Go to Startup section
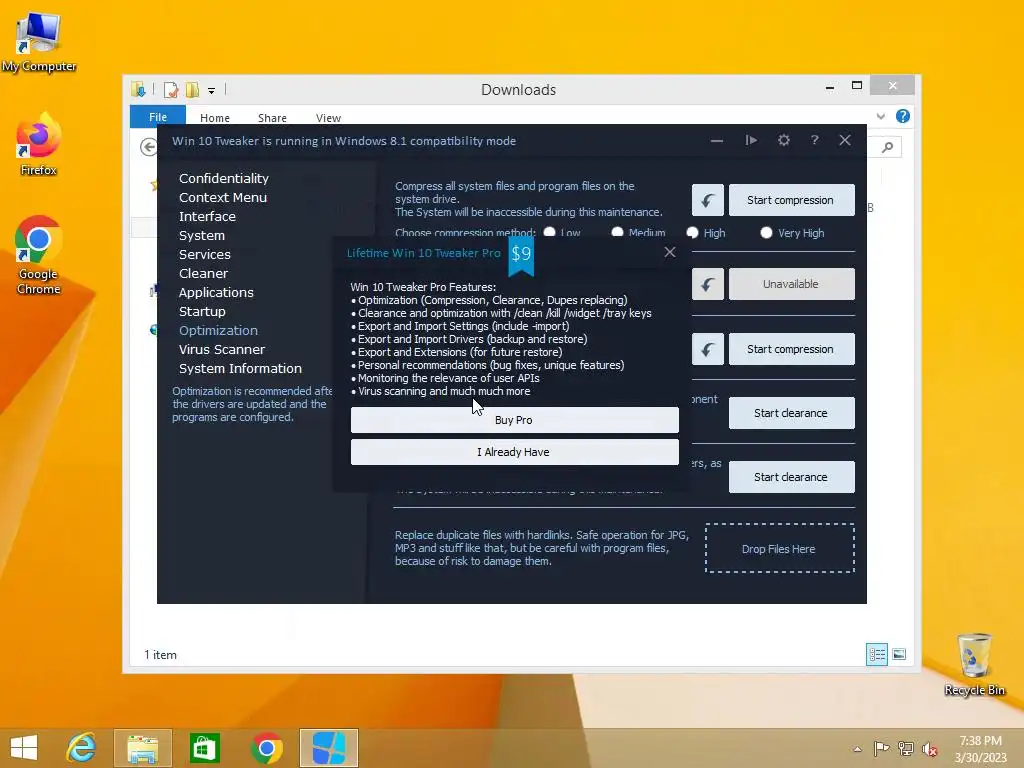Screen dimensions: 1024x768 click(x=202, y=311)
